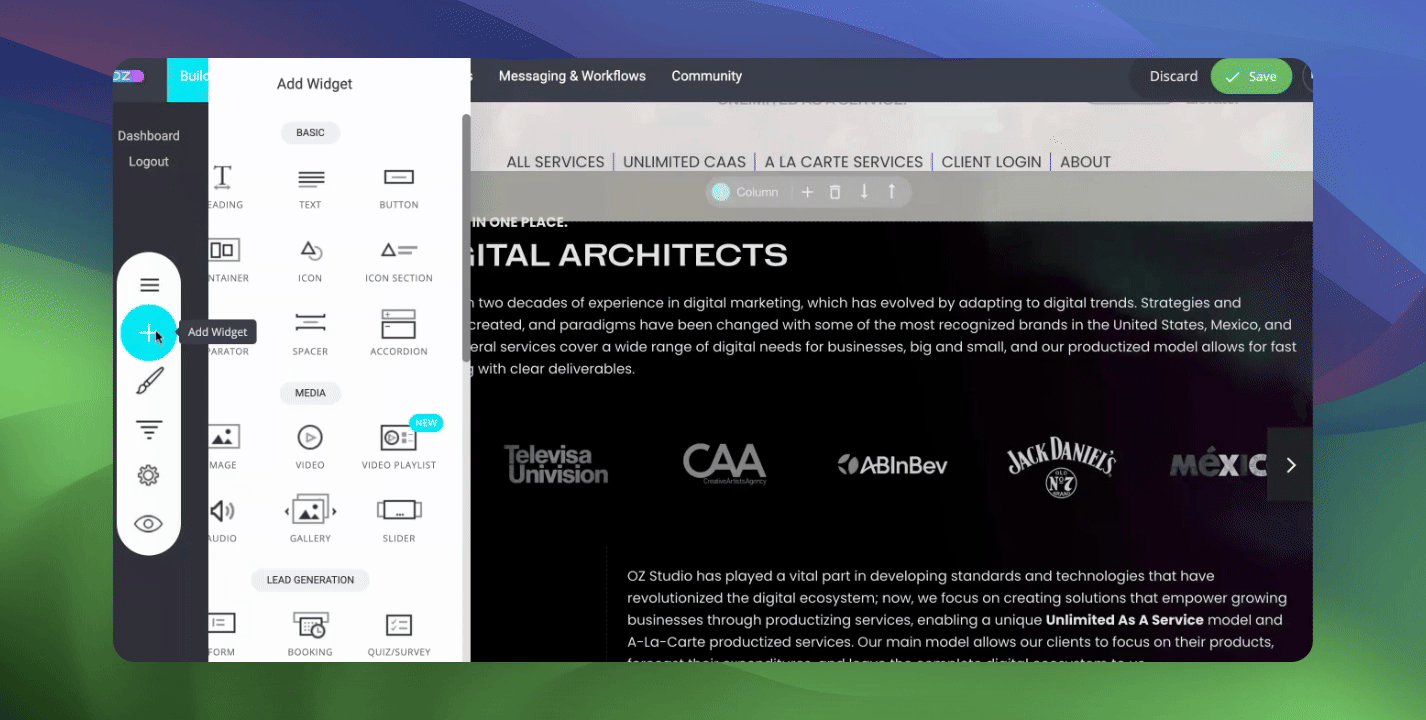1426x720 pixels.
Task: Open the hamburger menu in the side toolbar
Action: 149,285
